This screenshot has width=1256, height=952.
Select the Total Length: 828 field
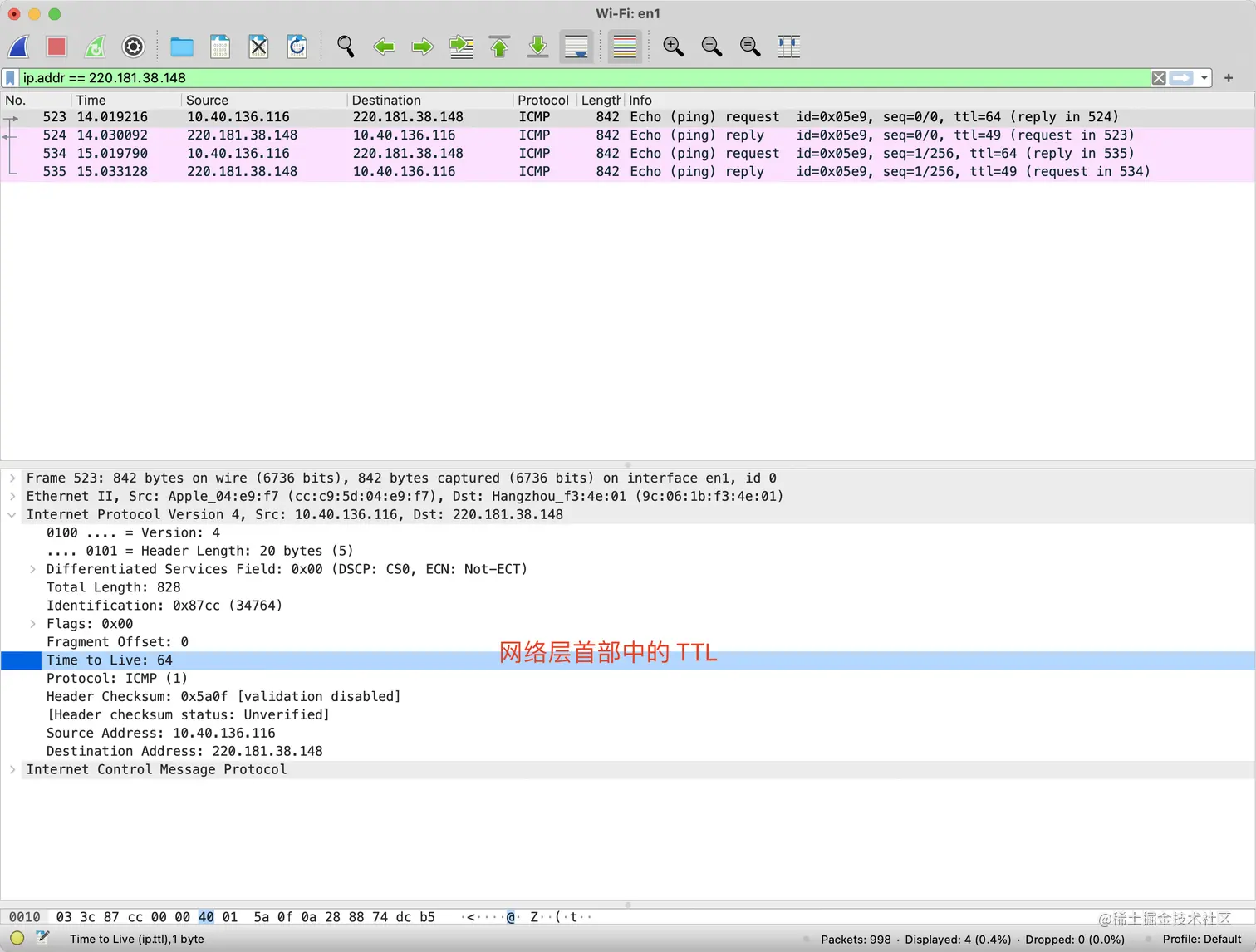[x=113, y=588]
